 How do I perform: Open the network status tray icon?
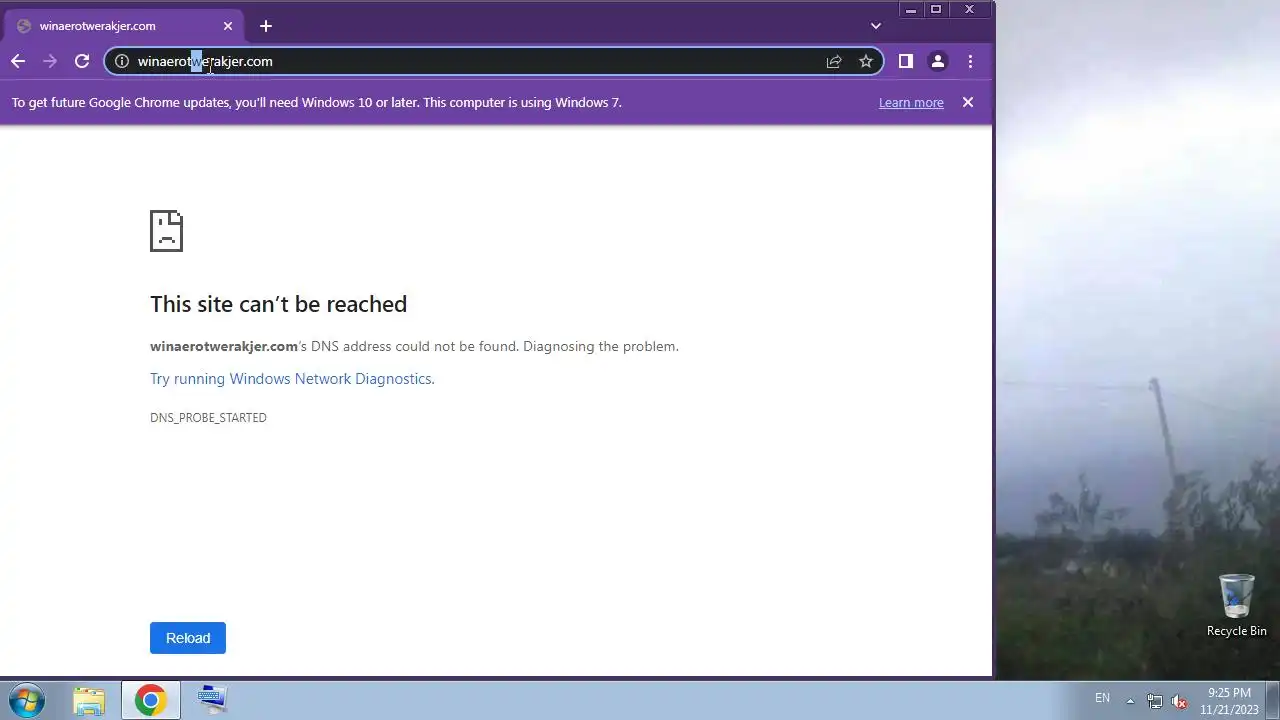pyautogui.click(x=1155, y=701)
